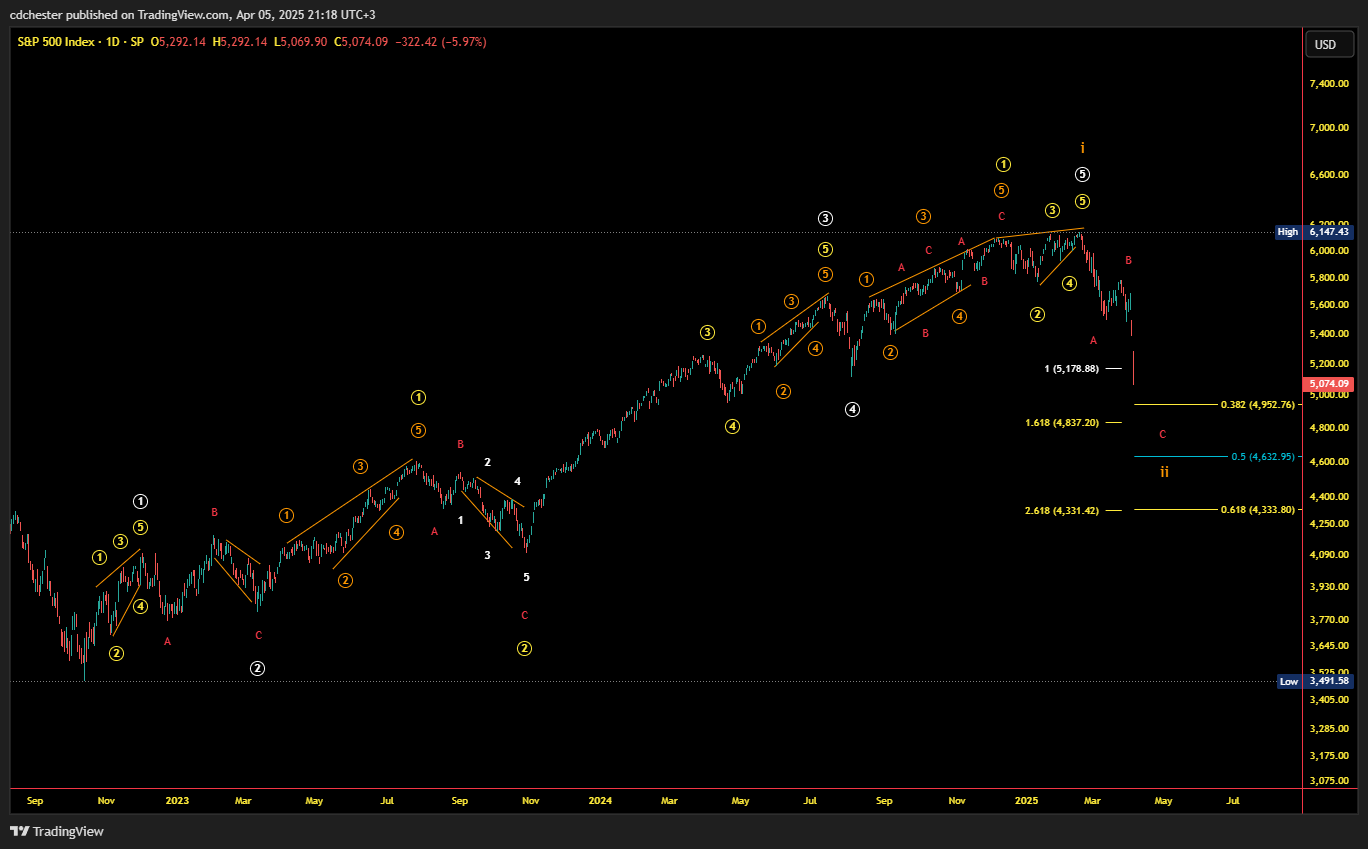Click the Low 3,491.58 price label
The image size is (1368, 849).
[x=1316, y=682]
